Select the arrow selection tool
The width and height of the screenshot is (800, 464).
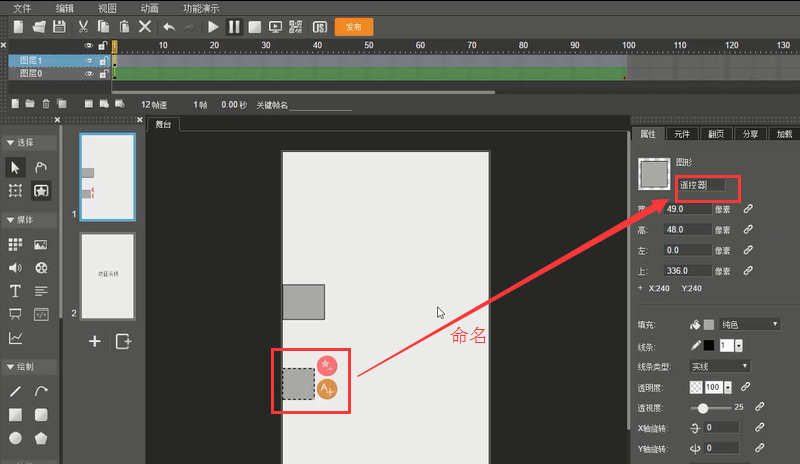(x=15, y=167)
